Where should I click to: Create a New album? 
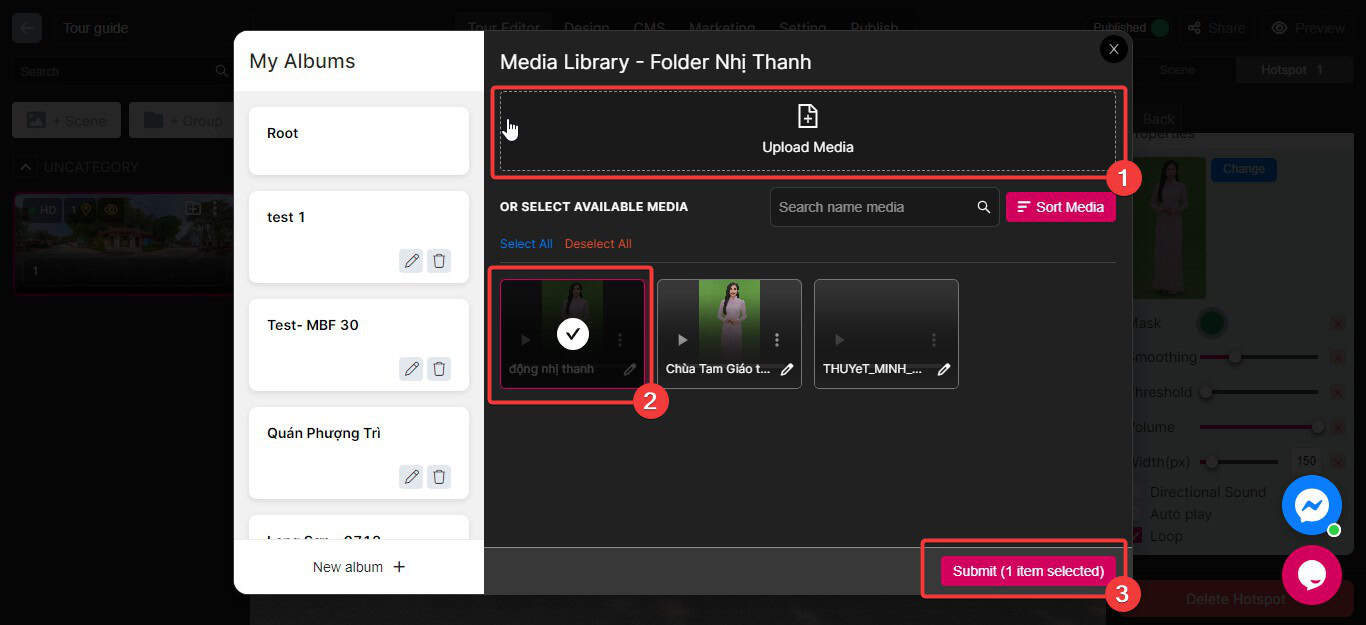(358, 567)
